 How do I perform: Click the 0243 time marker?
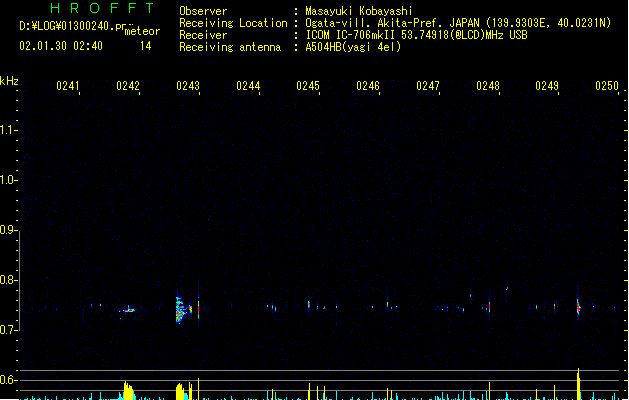[188, 86]
